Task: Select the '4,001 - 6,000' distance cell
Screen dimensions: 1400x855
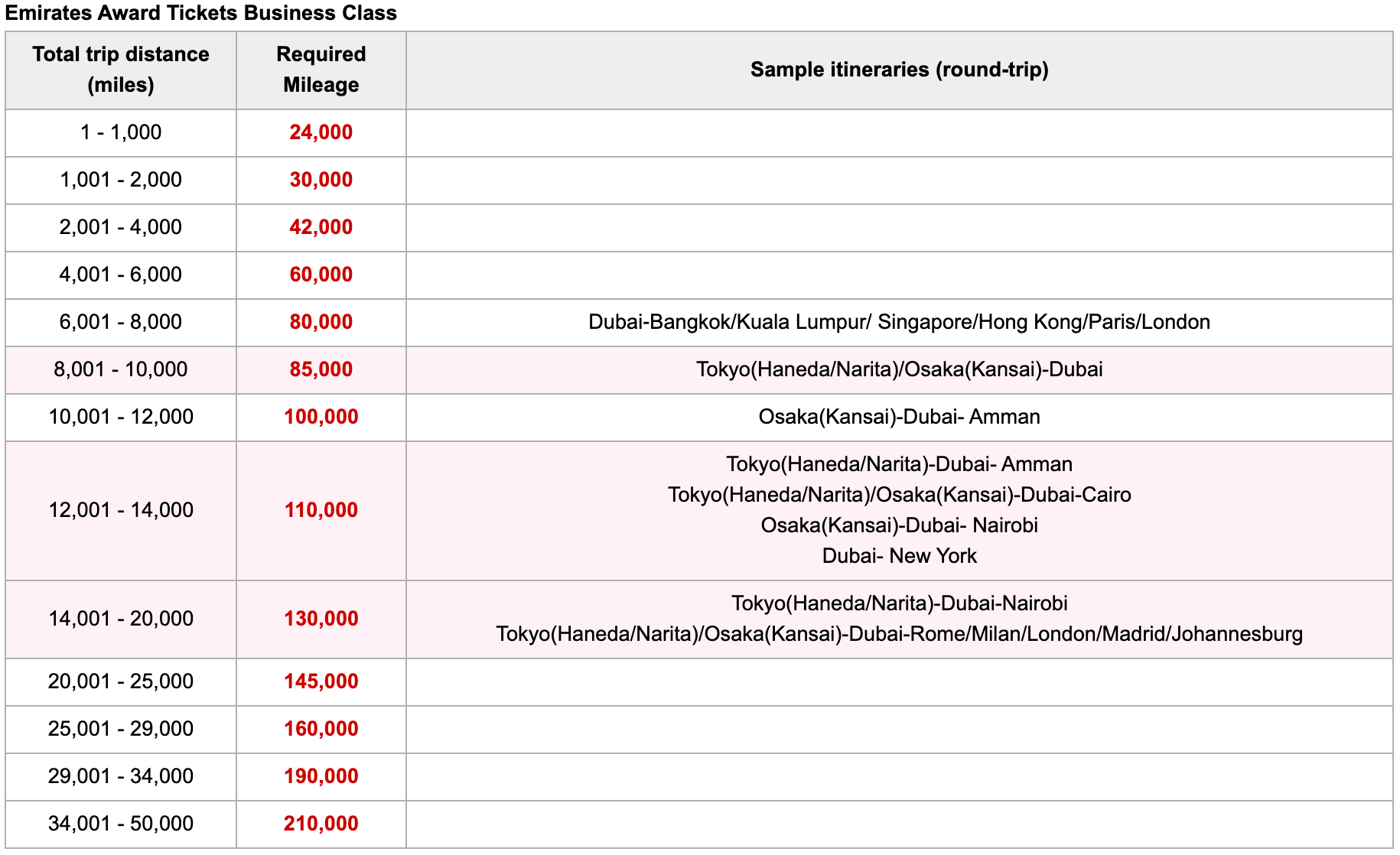Action: [121, 275]
